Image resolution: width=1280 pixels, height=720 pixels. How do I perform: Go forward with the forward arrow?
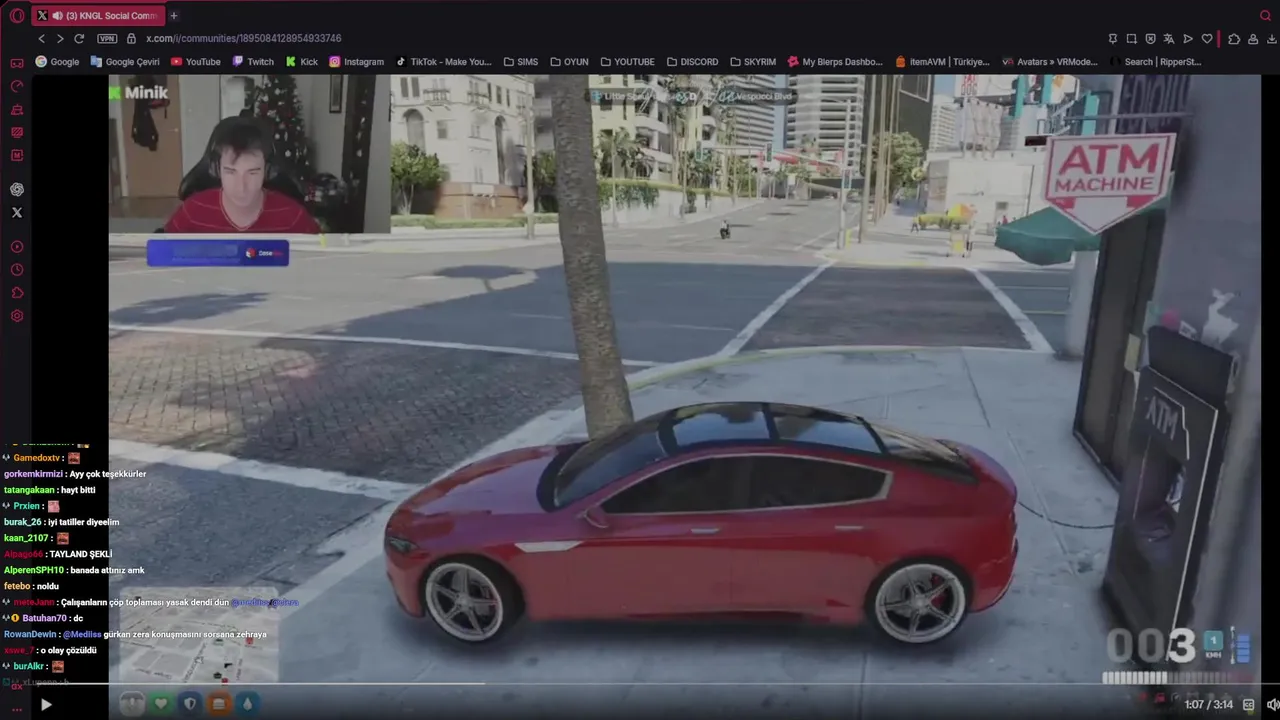click(60, 38)
